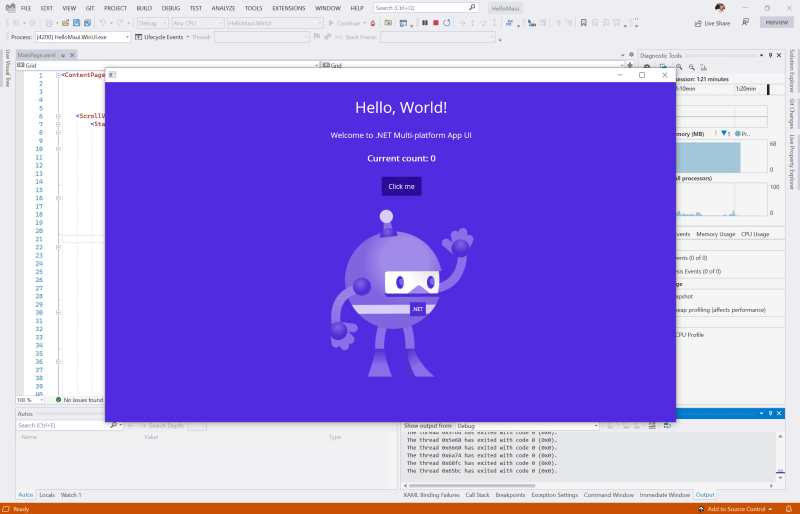Click Clear All icon in Output window

tap(652, 426)
